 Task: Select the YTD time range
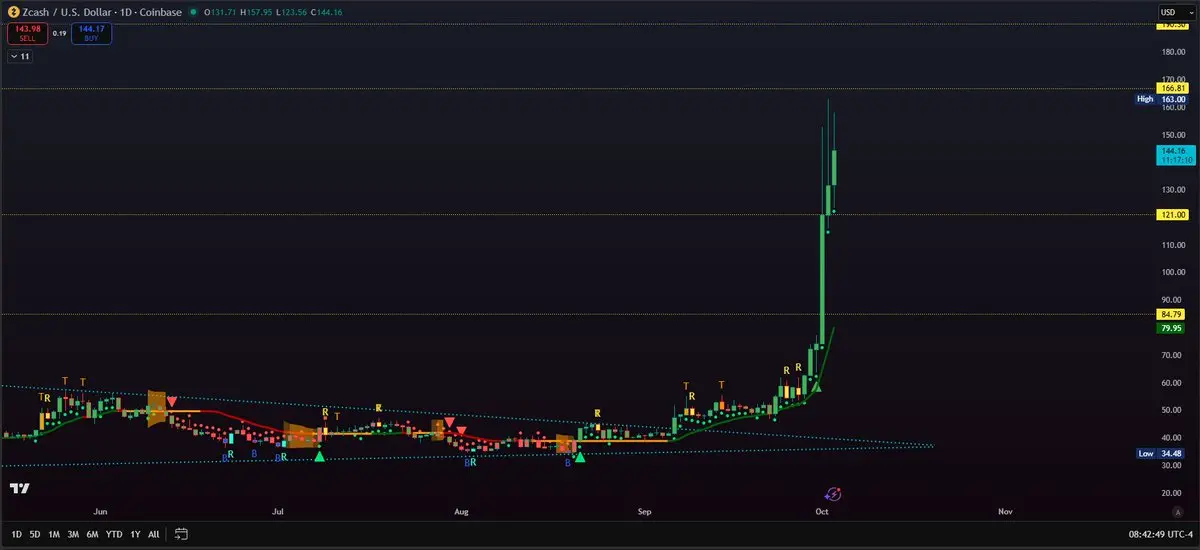pyautogui.click(x=114, y=534)
